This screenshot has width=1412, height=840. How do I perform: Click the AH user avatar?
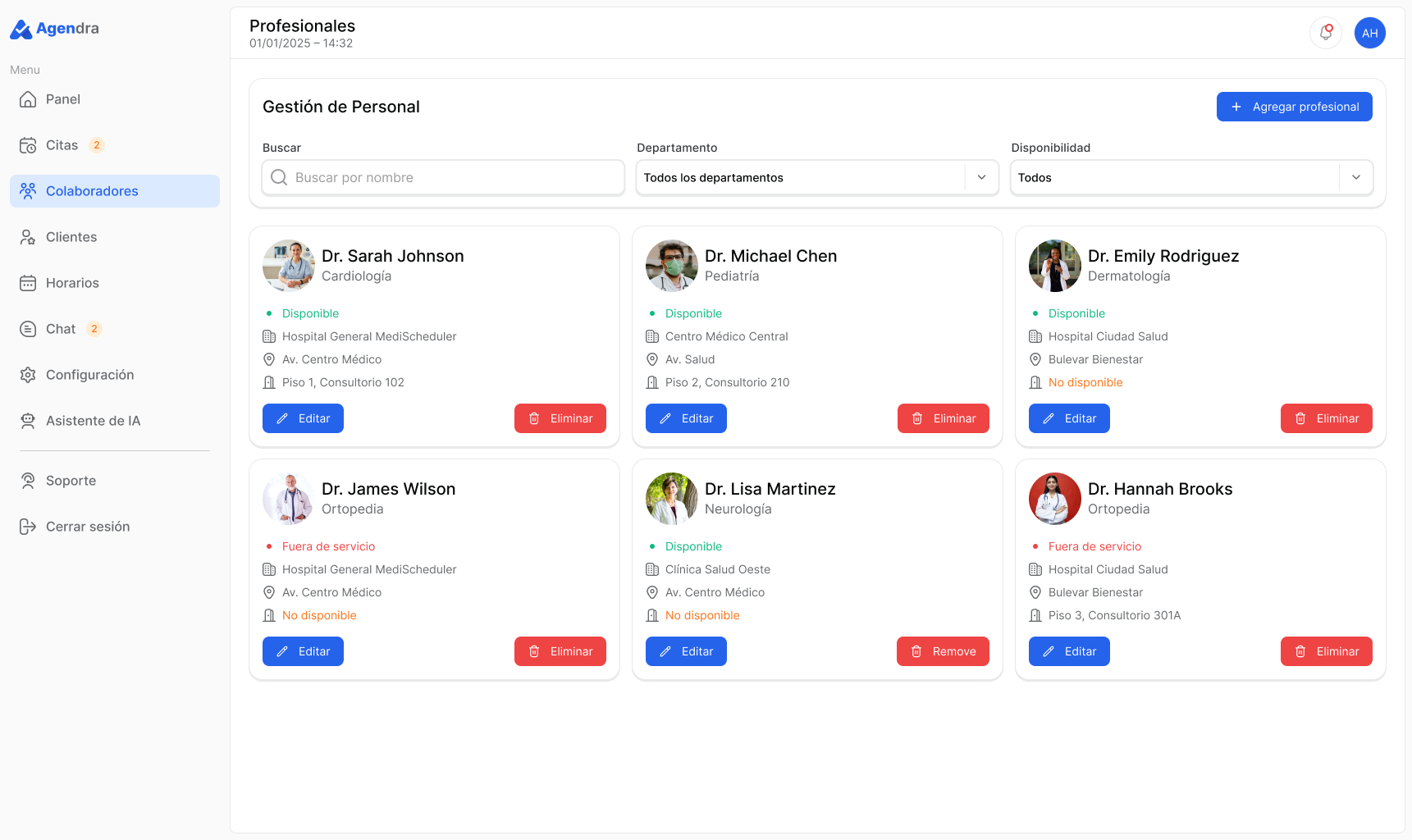coord(1369,33)
